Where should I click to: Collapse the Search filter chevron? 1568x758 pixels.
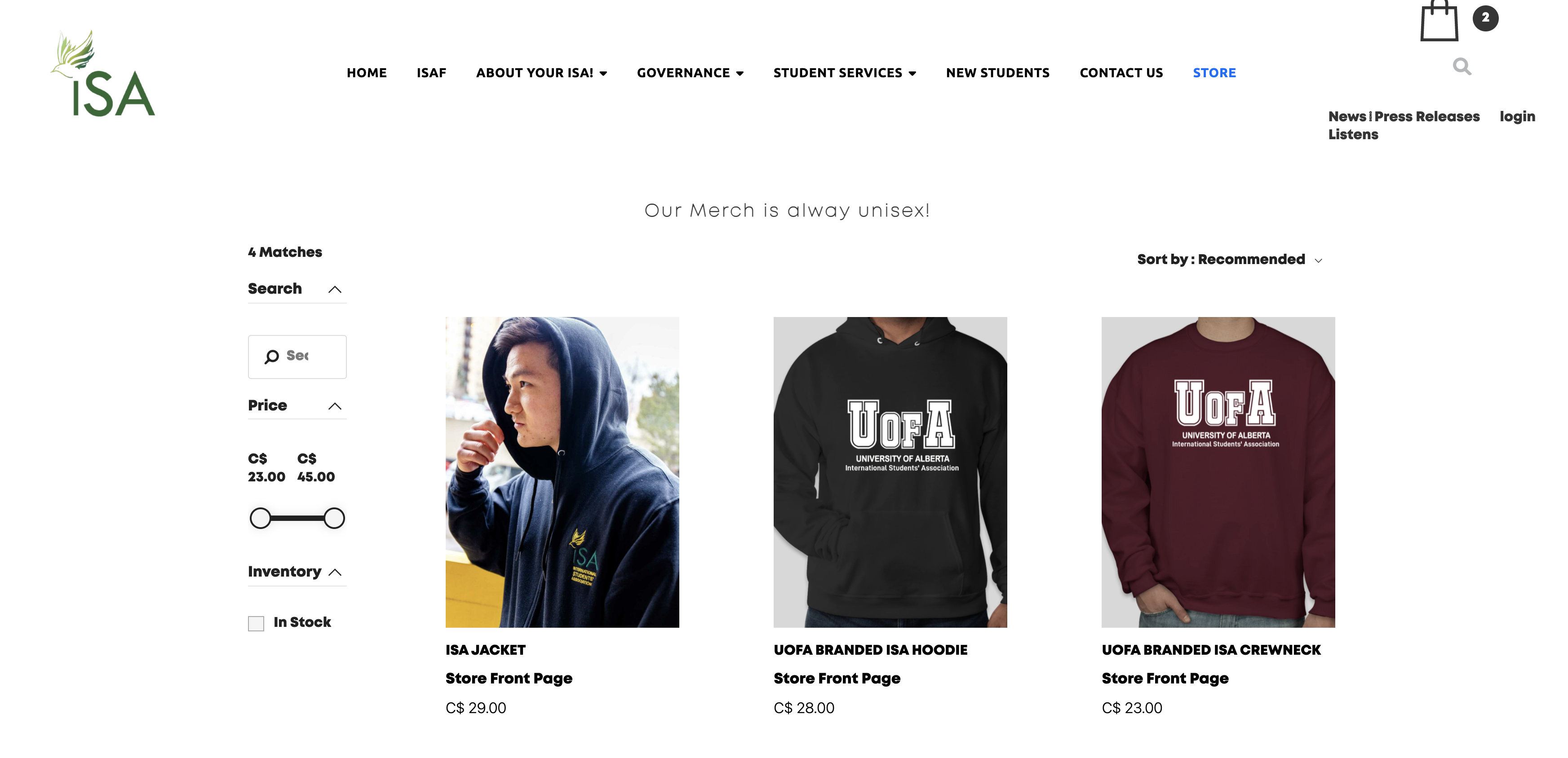click(x=335, y=290)
